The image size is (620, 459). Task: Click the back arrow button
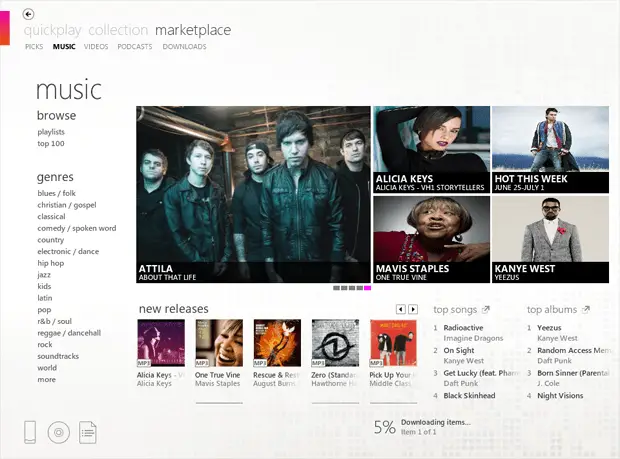(28, 15)
